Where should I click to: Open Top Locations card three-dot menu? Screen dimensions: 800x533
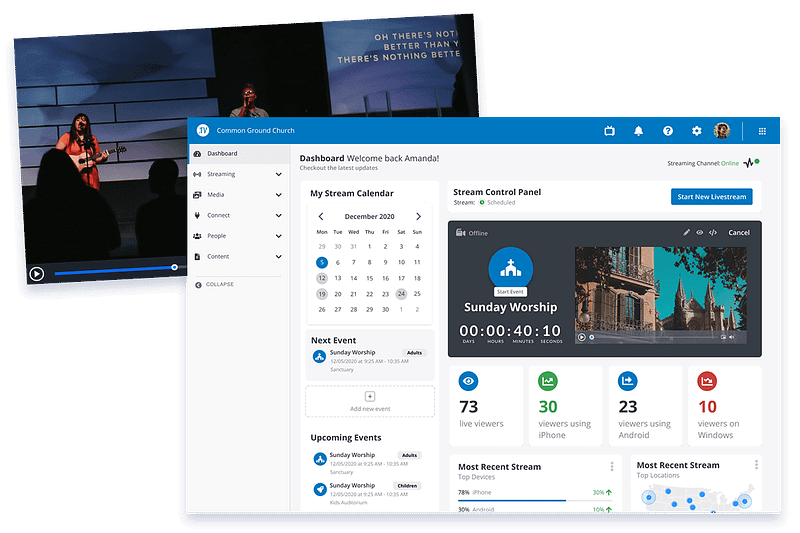pyautogui.click(x=756, y=465)
